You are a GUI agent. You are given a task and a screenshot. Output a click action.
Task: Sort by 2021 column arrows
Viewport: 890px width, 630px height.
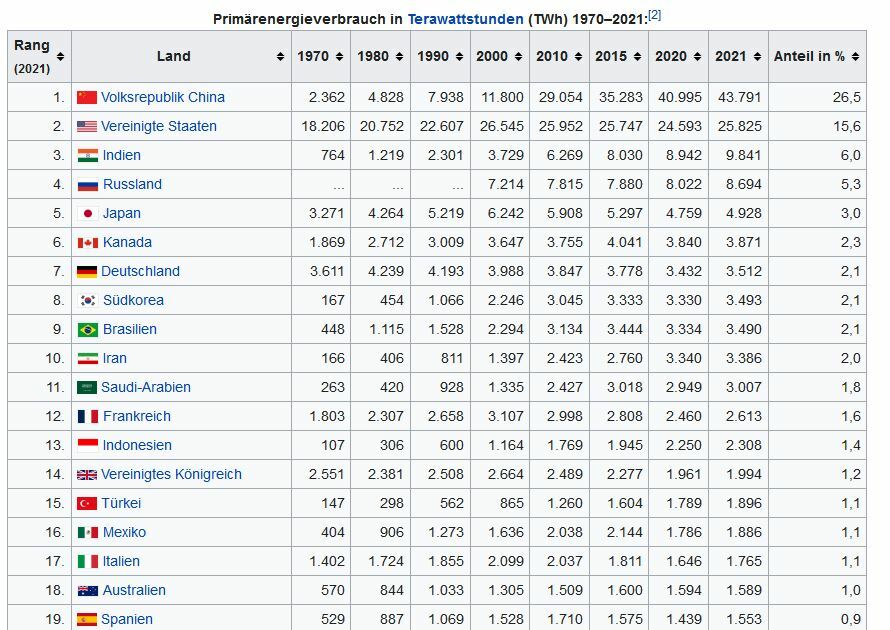click(757, 56)
